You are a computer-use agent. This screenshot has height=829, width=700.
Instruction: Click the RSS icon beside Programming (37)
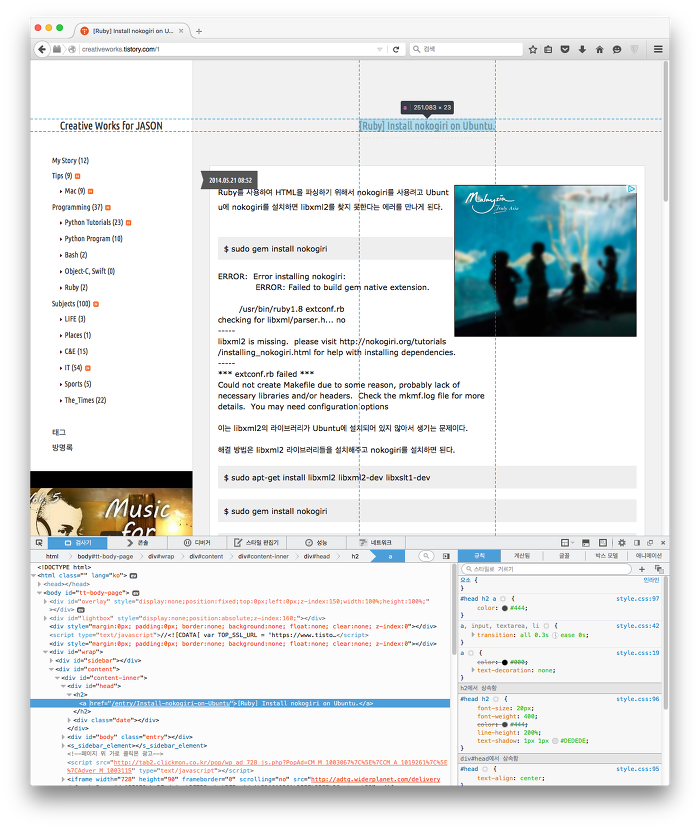click(x=108, y=208)
